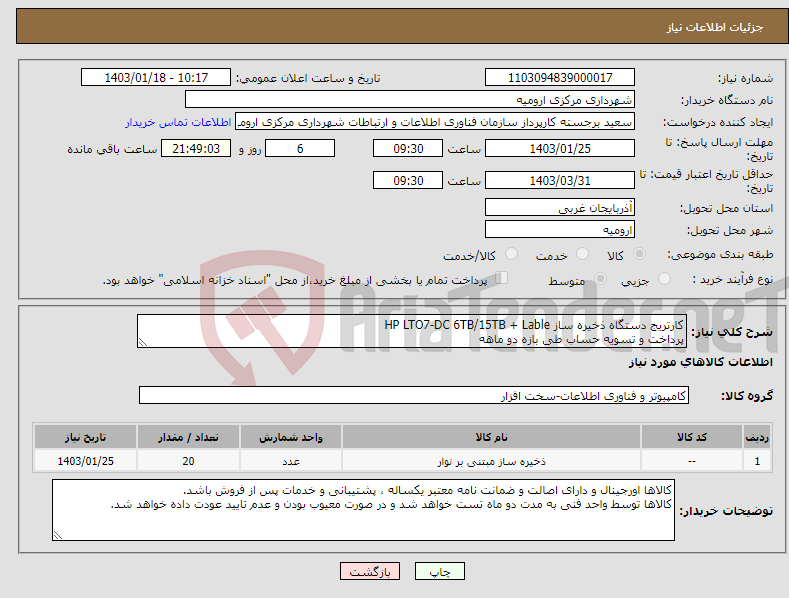
Task: Select the کالا/خدمت radio button
Action: coord(511,254)
